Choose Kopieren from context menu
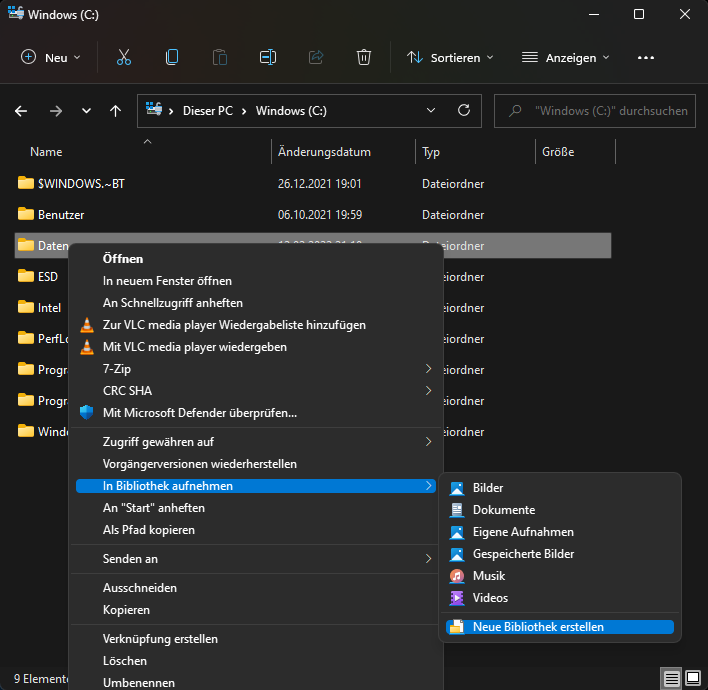This screenshot has width=708, height=690. (x=126, y=610)
